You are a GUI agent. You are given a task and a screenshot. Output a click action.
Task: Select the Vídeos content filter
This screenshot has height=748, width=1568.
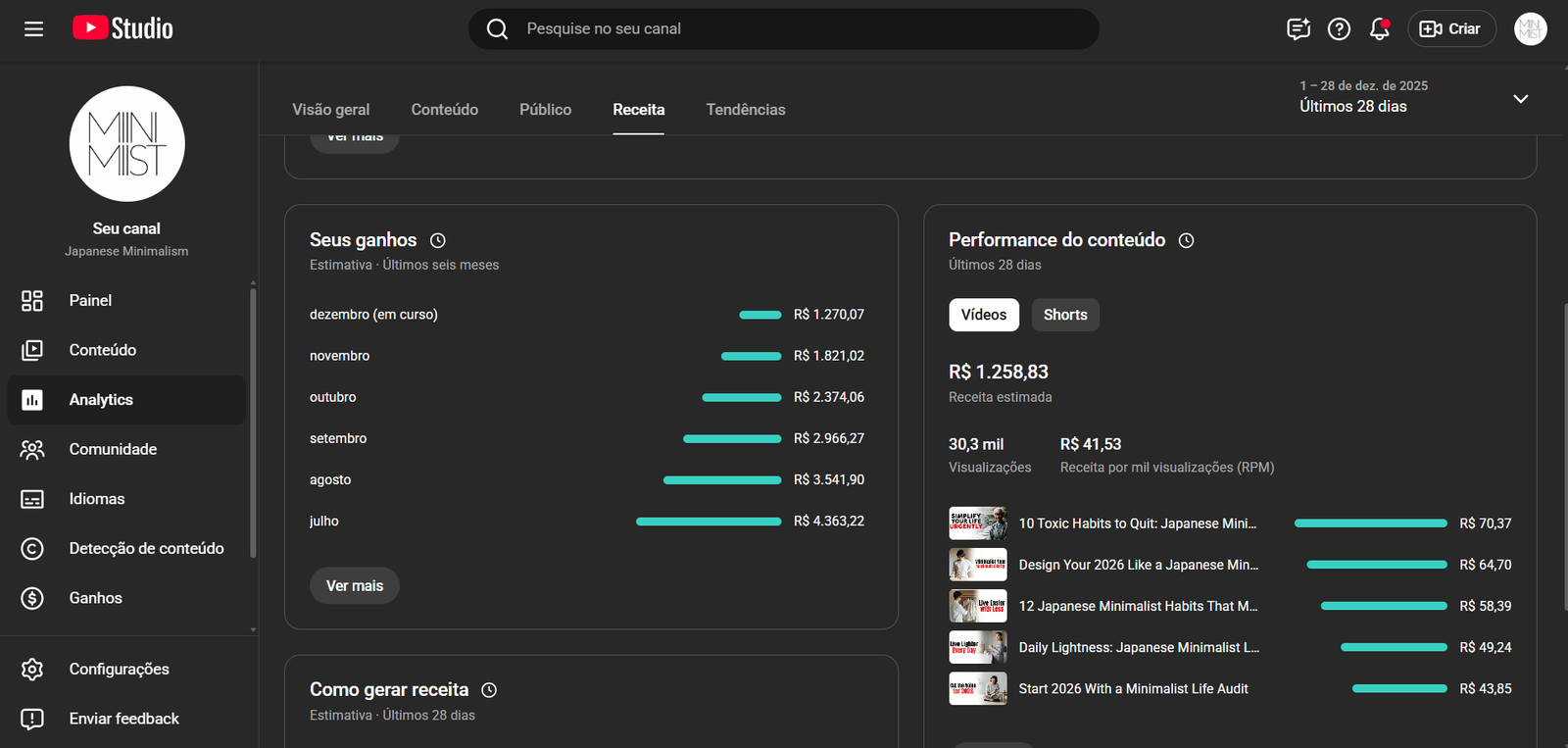pos(983,315)
